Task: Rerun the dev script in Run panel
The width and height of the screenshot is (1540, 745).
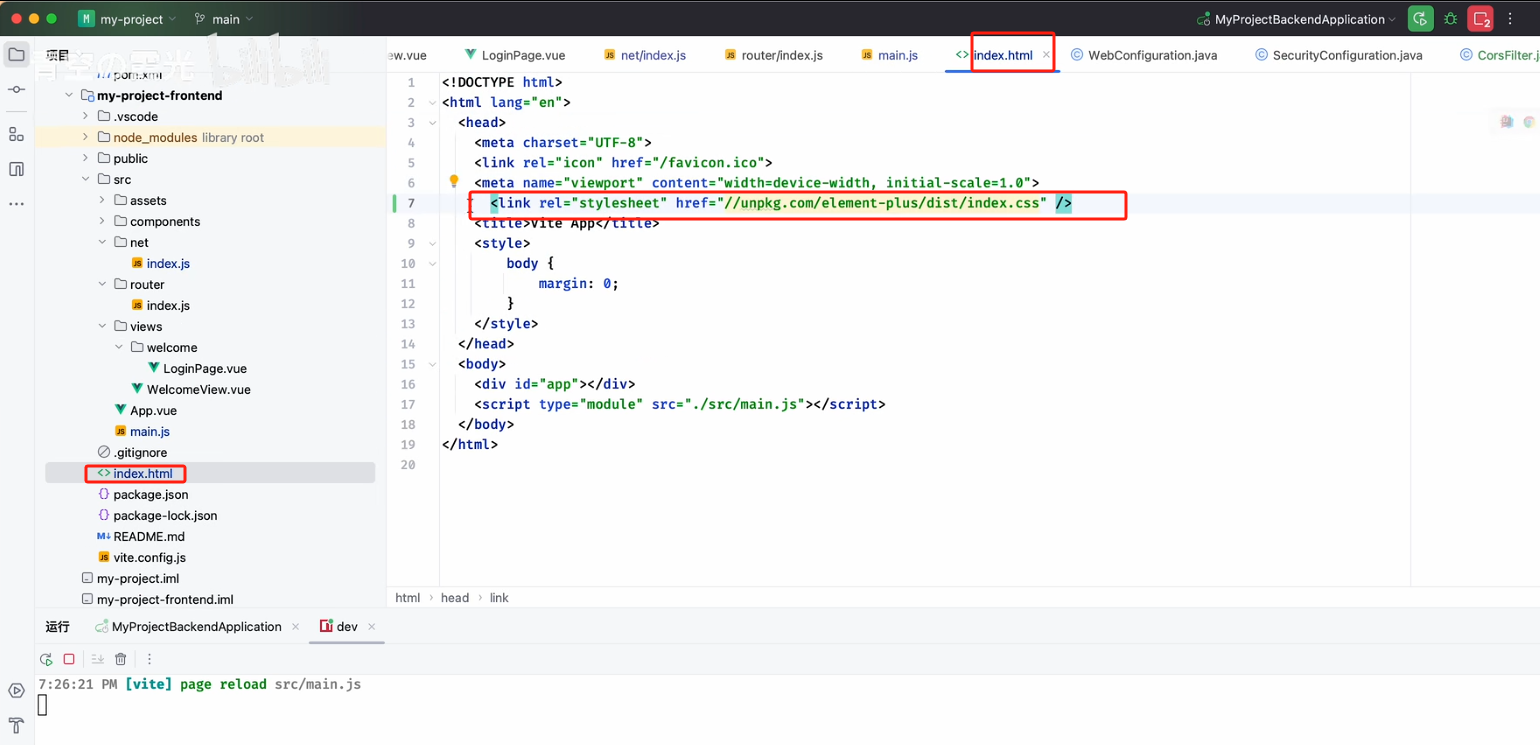Action: [x=46, y=659]
